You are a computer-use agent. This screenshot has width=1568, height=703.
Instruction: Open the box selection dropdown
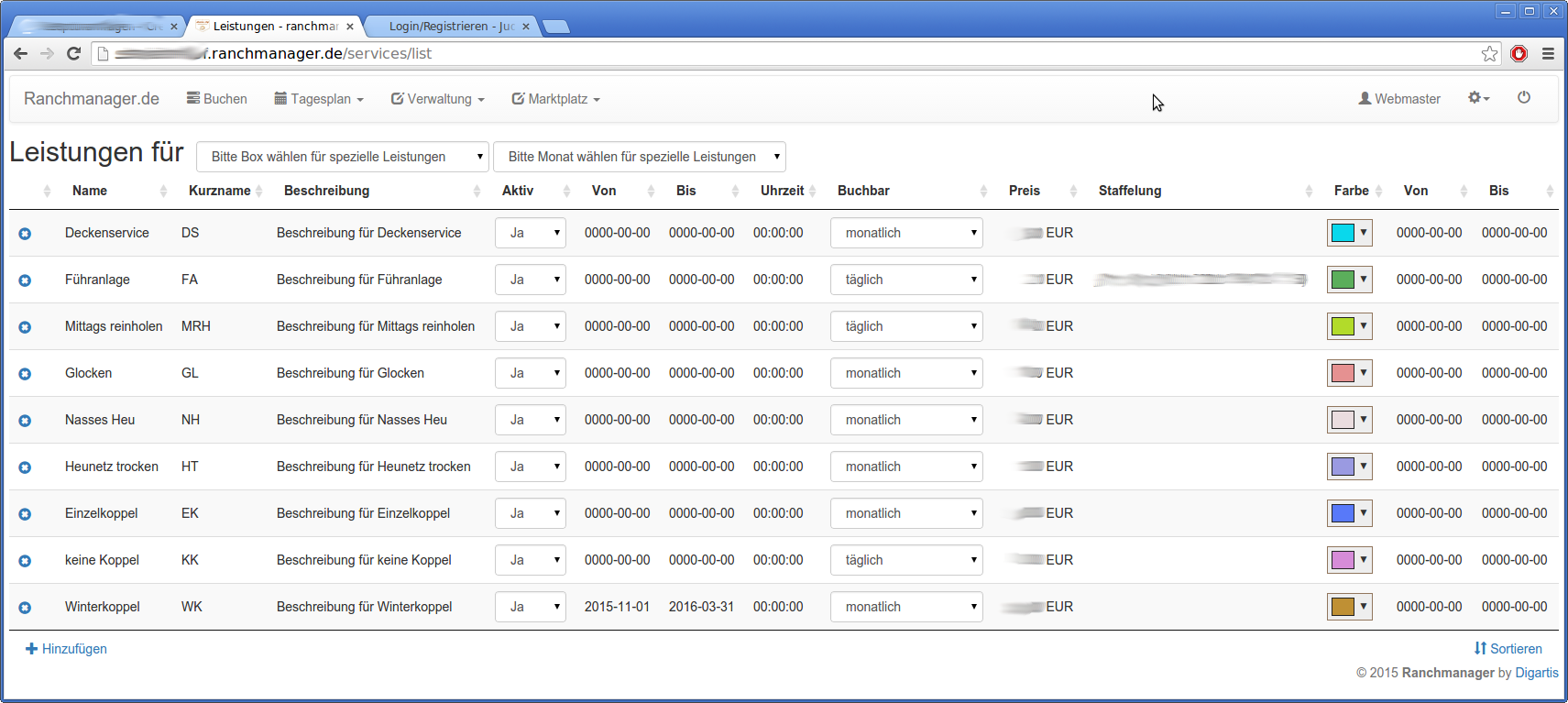tap(343, 157)
